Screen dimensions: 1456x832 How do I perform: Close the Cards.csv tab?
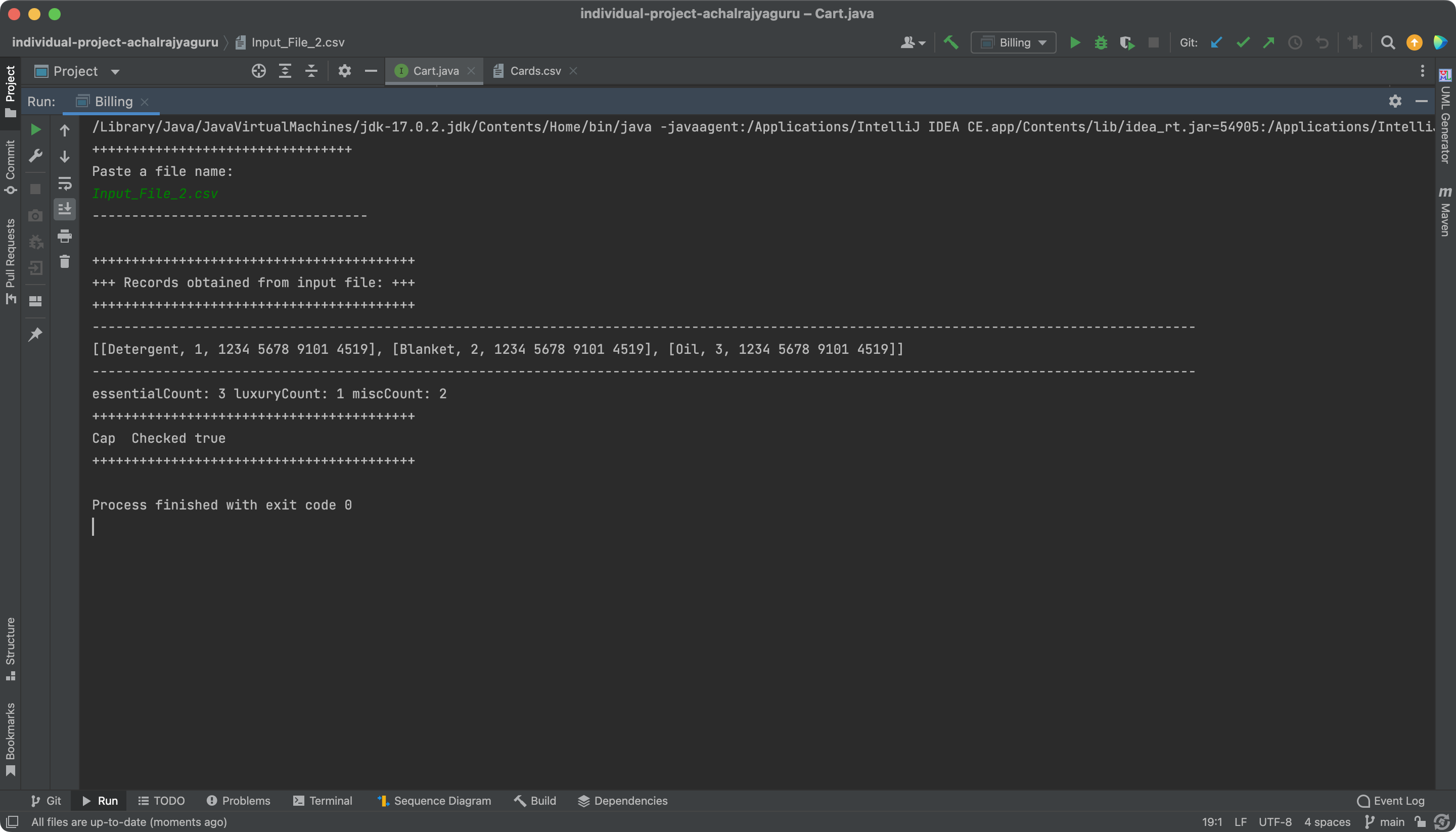(x=573, y=71)
